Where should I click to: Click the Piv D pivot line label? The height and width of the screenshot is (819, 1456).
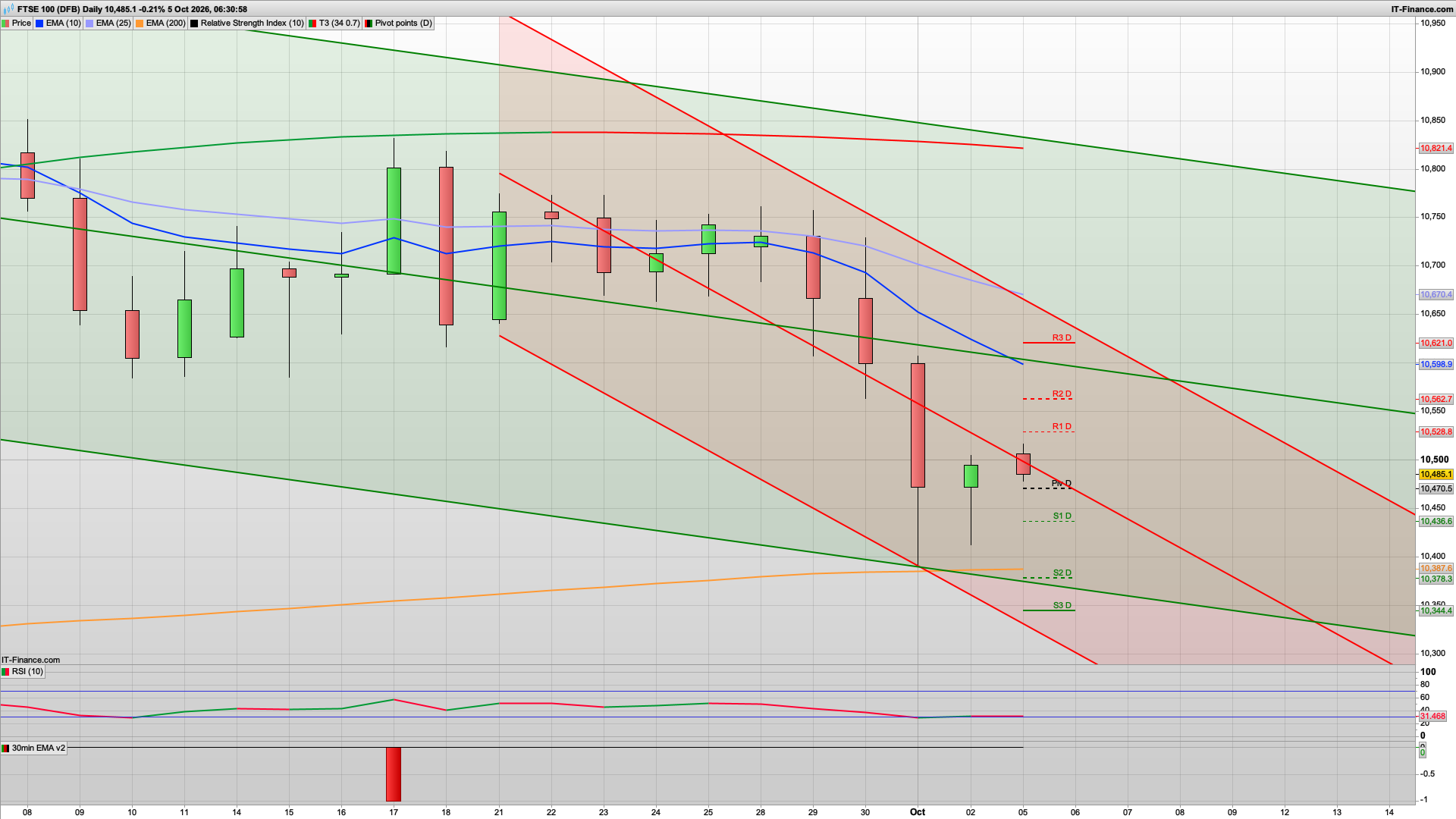1062,483
